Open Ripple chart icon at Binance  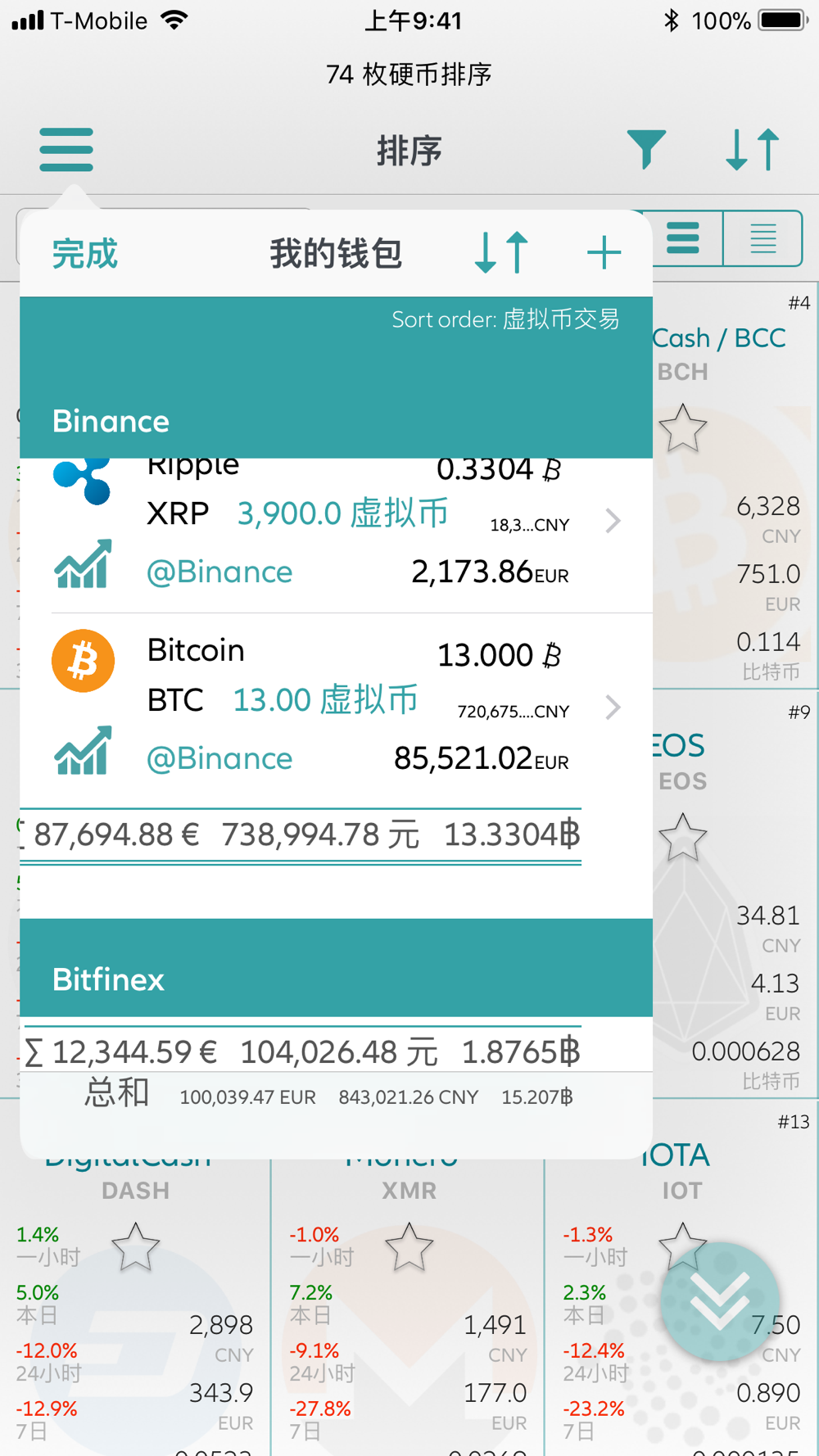coord(83,564)
